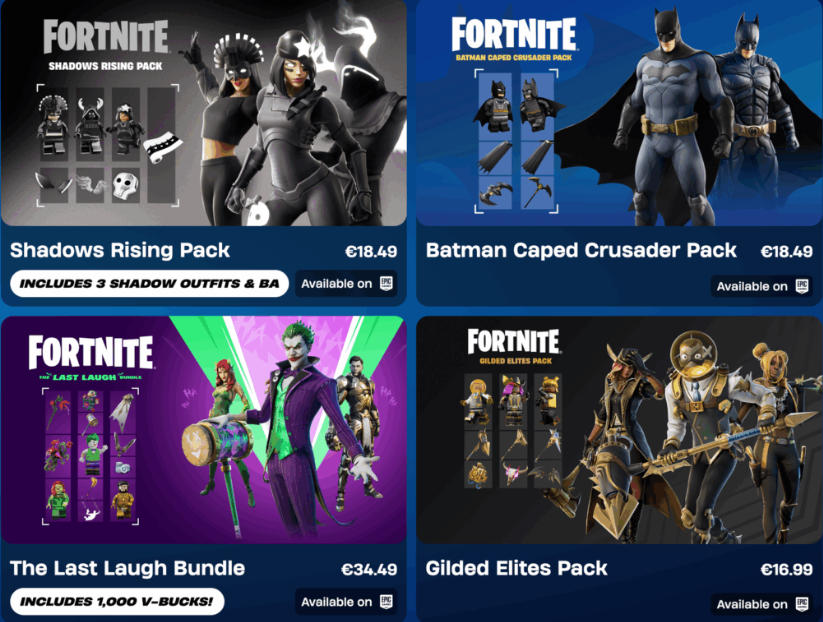
Task: Click Fortnite logo on Batman pack image
Action: coord(513,34)
